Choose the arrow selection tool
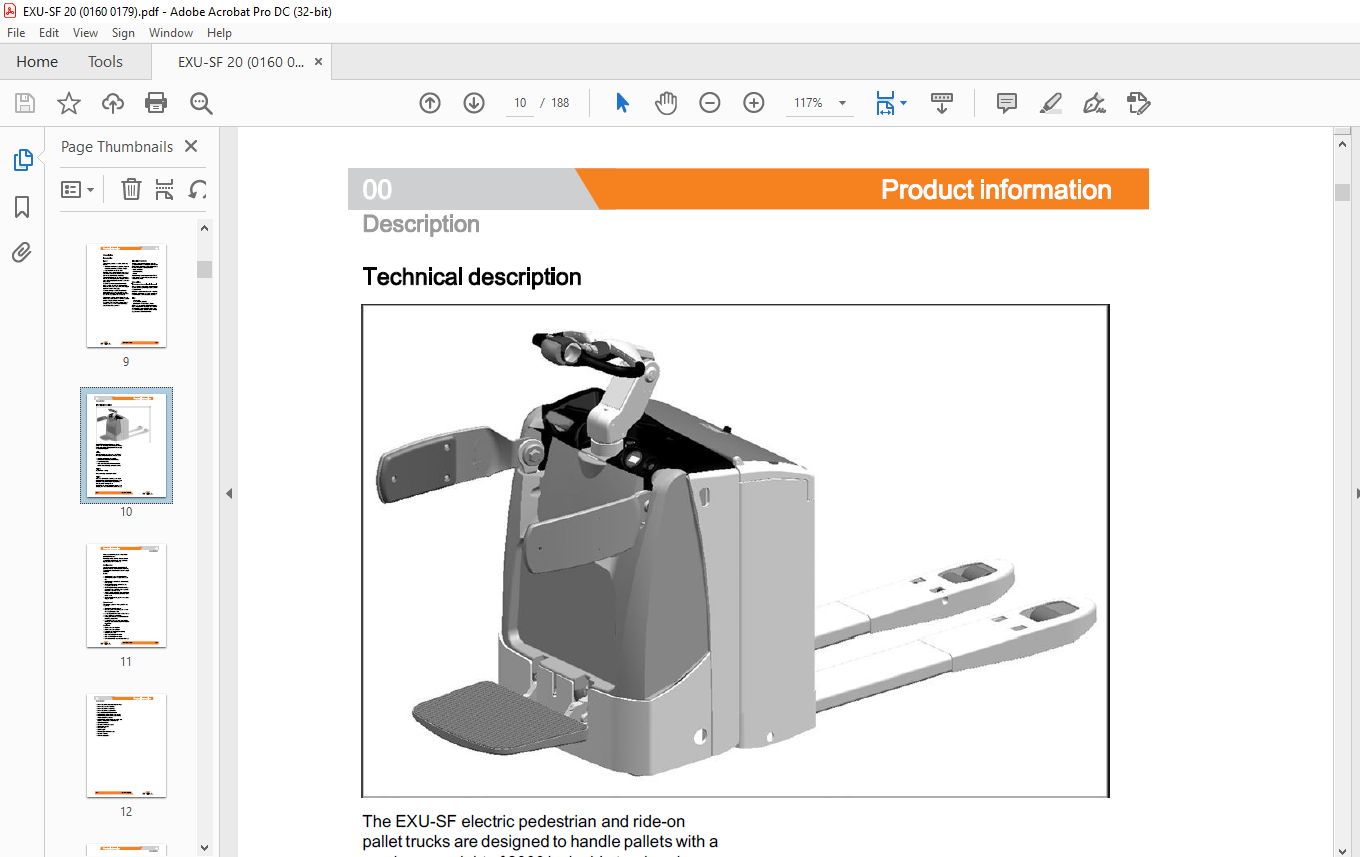This screenshot has height=857, width=1360. click(622, 103)
